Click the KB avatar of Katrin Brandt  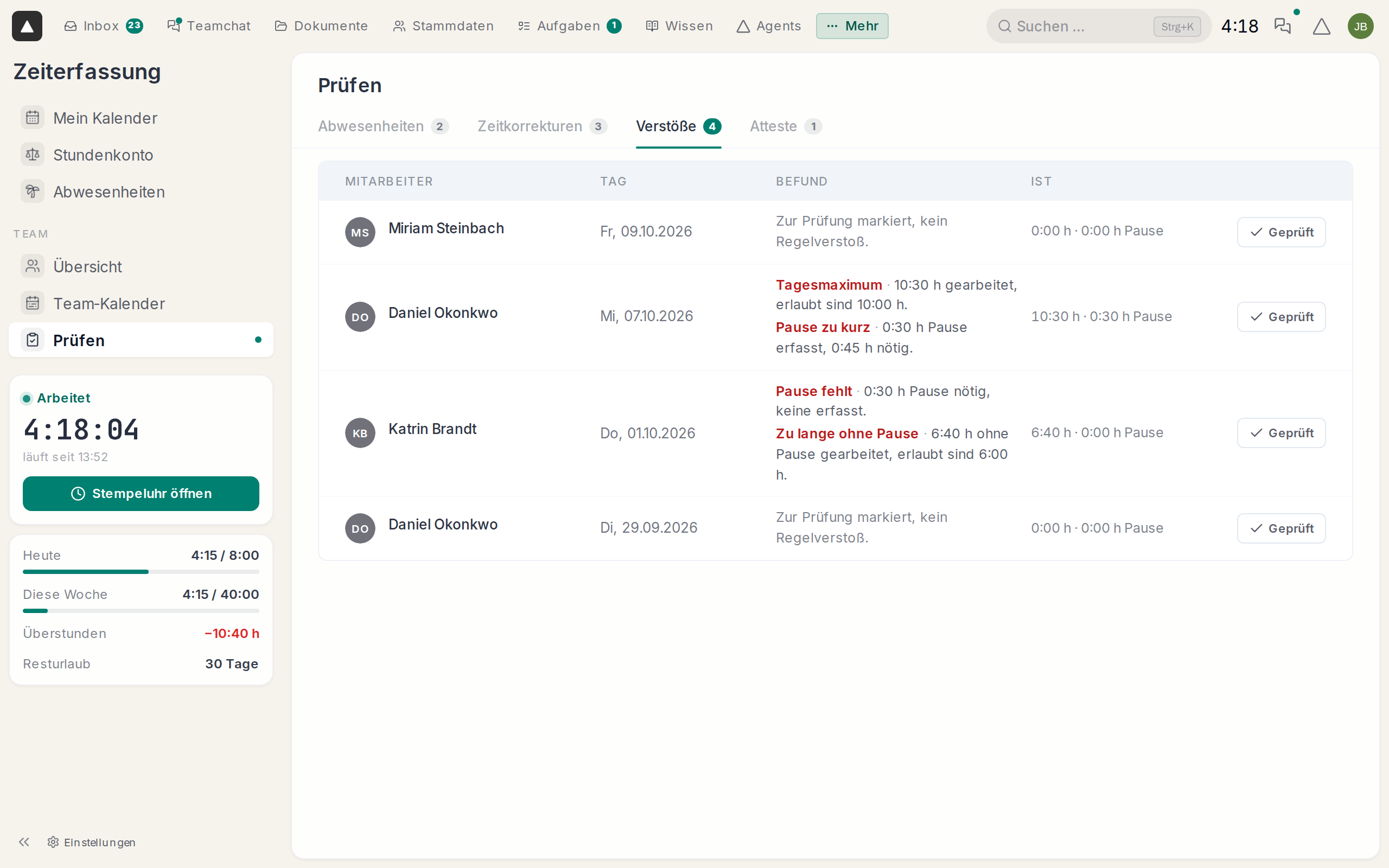click(360, 433)
